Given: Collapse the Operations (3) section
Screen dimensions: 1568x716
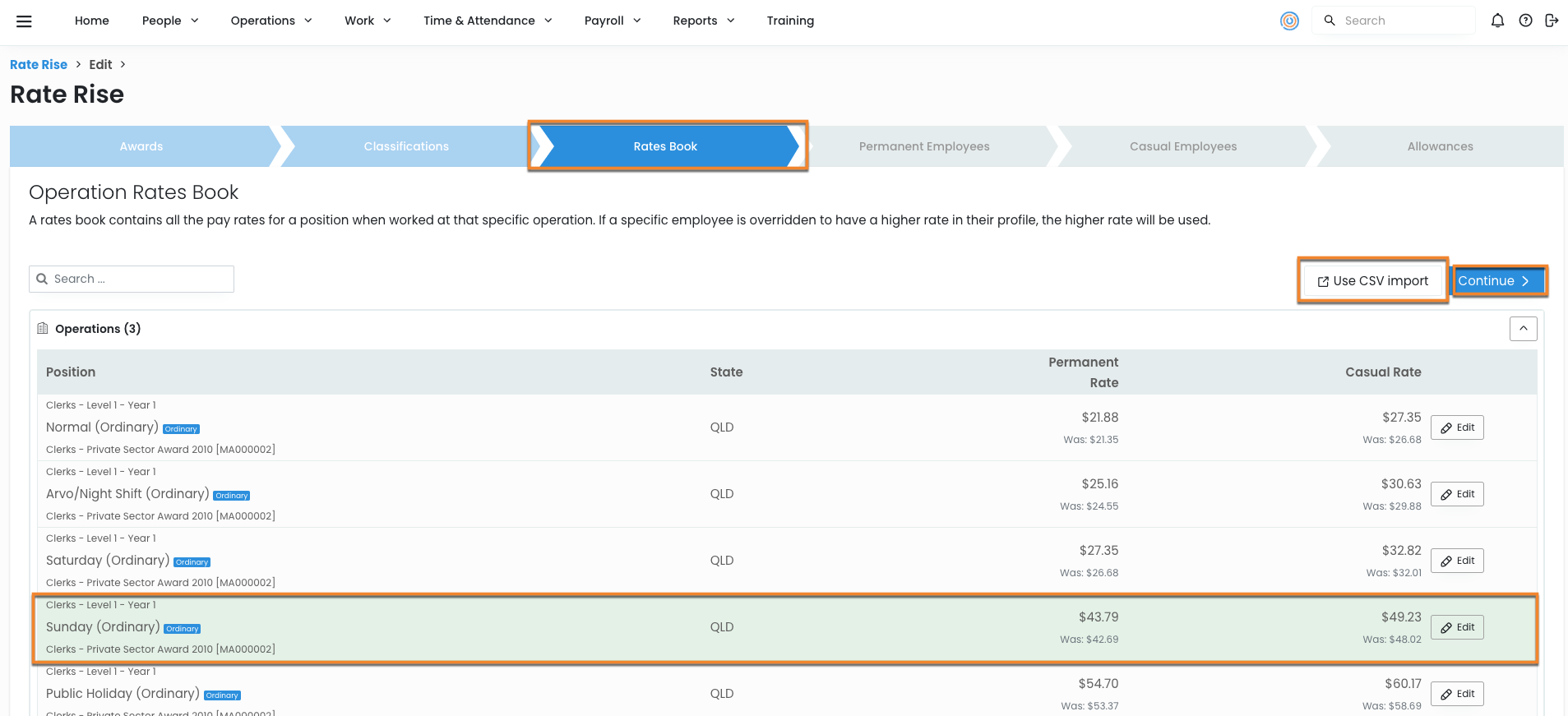Looking at the screenshot, I should click(1523, 329).
